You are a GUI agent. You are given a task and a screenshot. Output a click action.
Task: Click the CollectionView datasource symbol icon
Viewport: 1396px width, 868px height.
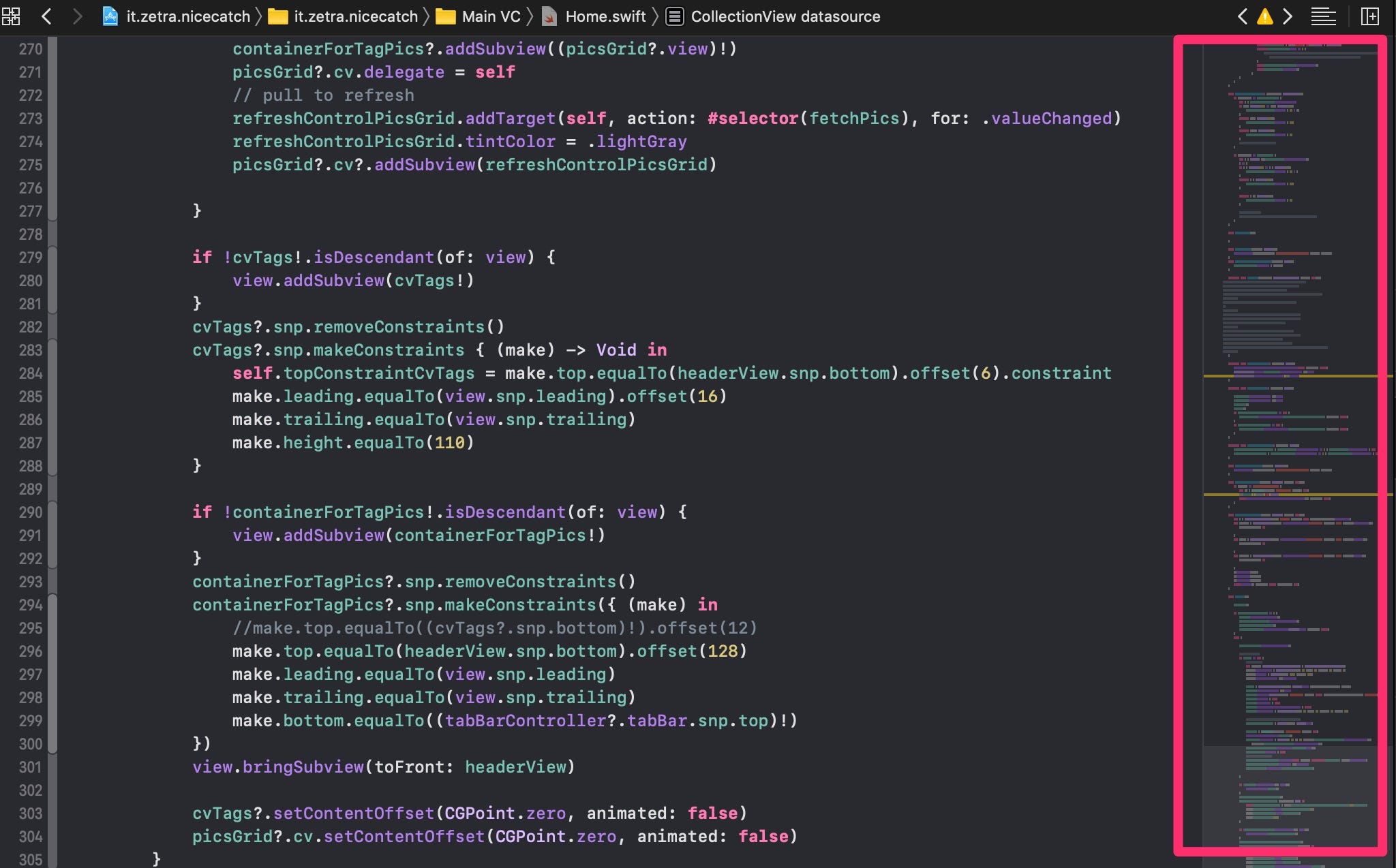pos(676,16)
